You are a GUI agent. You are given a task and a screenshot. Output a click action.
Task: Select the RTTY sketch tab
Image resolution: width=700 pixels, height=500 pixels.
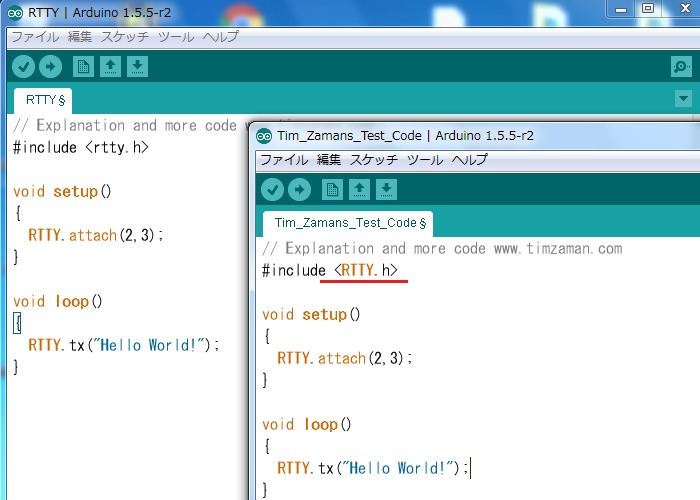pyautogui.click(x=45, y=100)
